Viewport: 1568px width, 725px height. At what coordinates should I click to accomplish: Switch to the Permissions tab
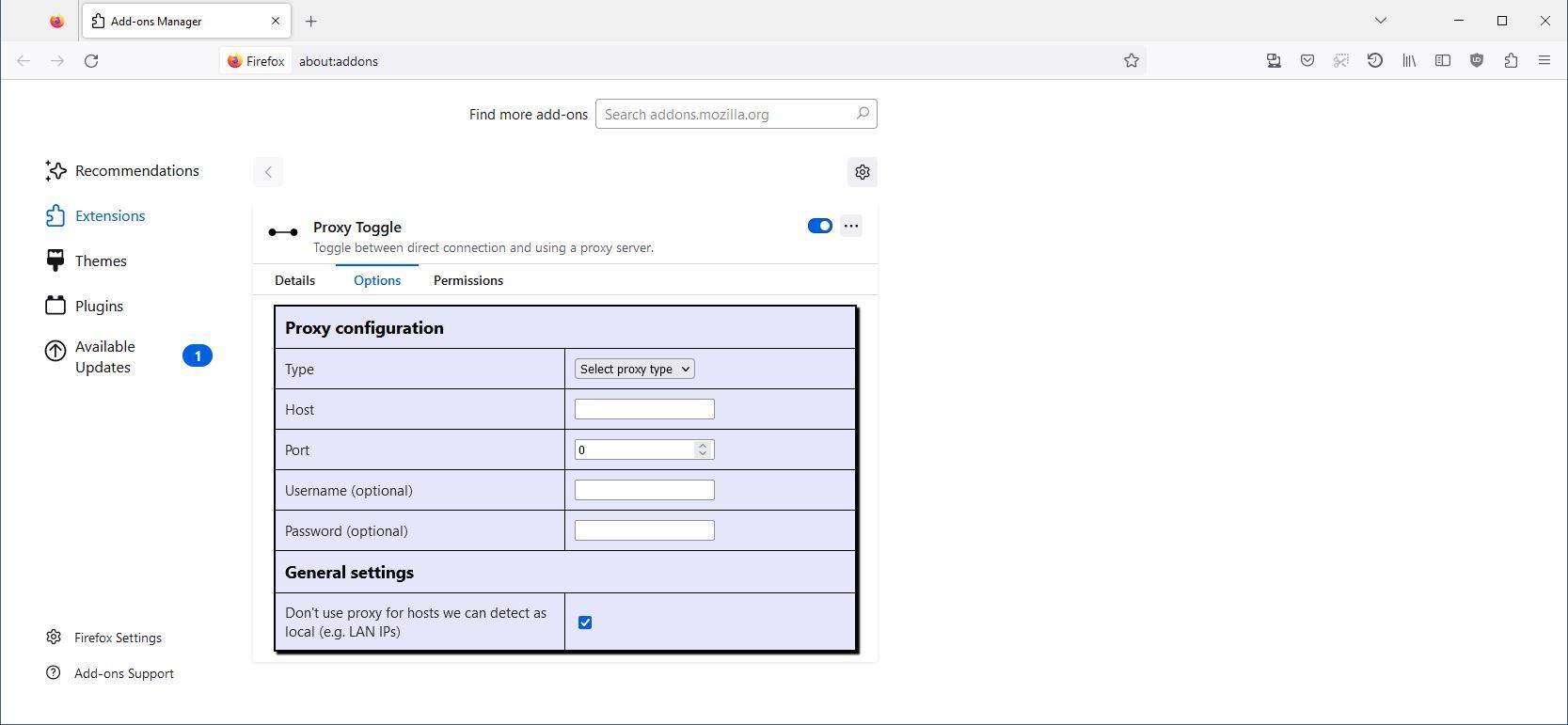tap(468, 280)
